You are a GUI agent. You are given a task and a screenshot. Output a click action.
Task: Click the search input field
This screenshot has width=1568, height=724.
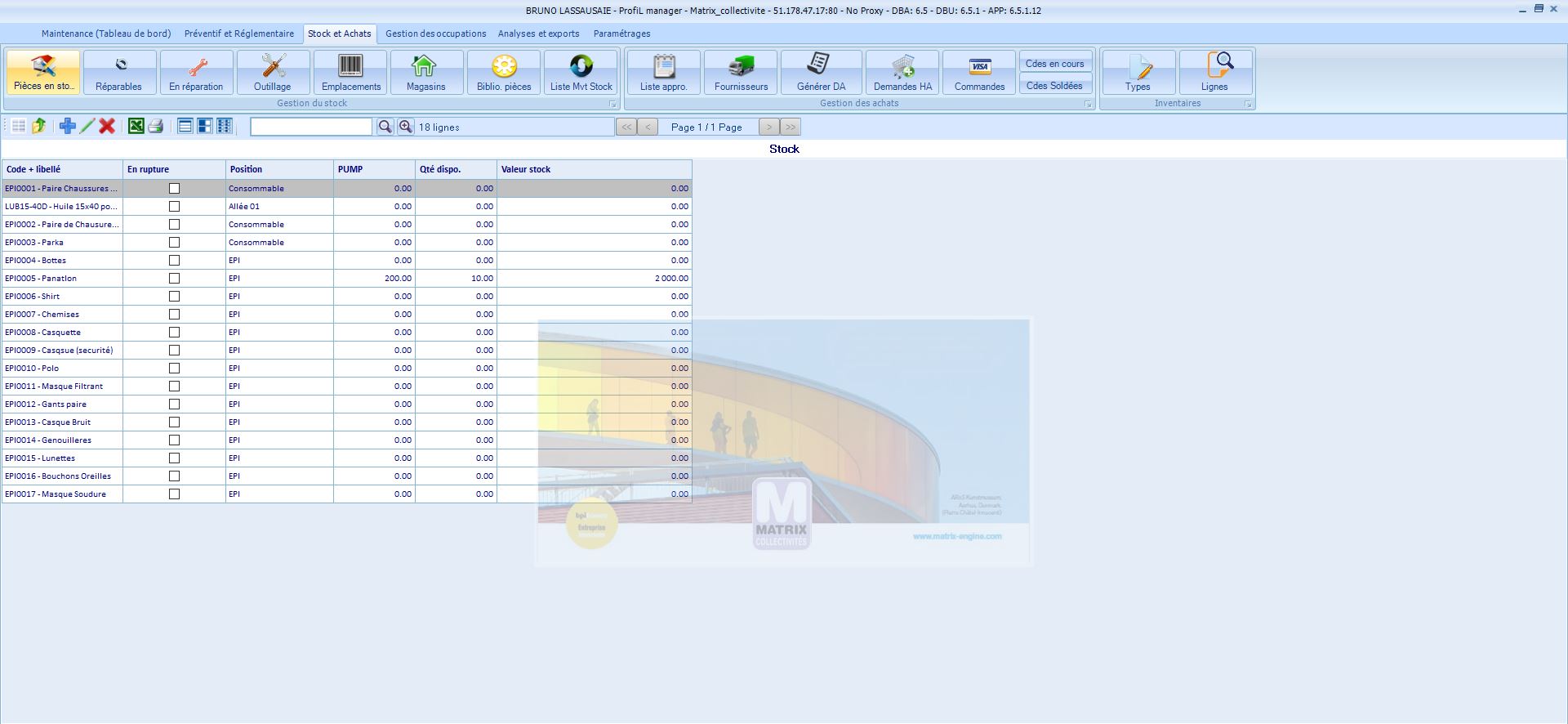(311, 127)
